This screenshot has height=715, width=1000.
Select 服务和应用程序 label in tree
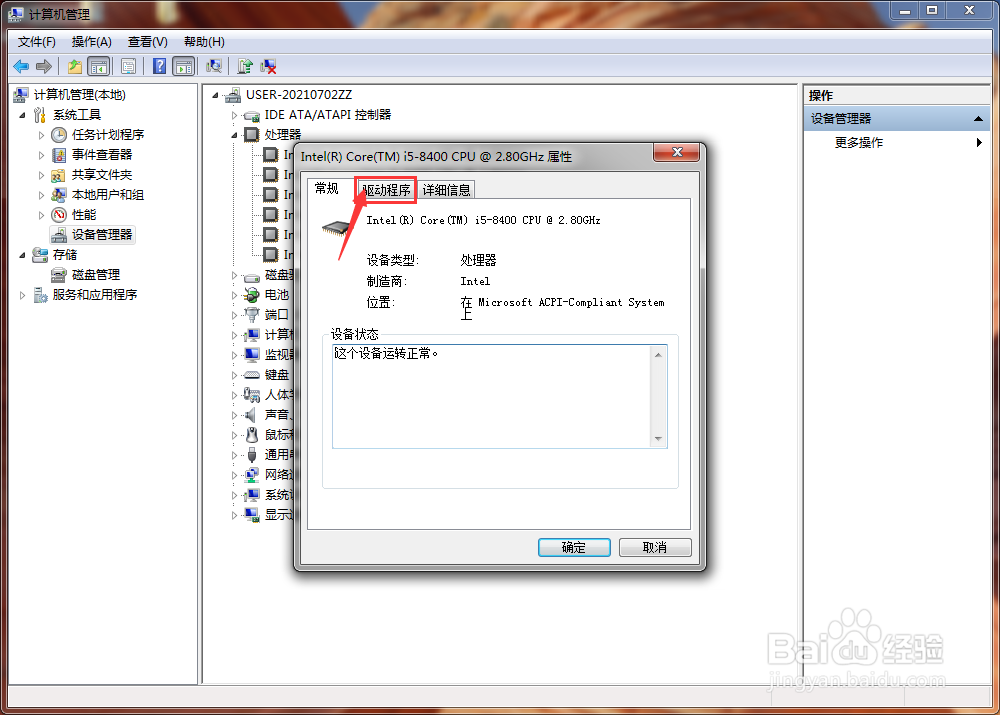[x=94, y=295]
